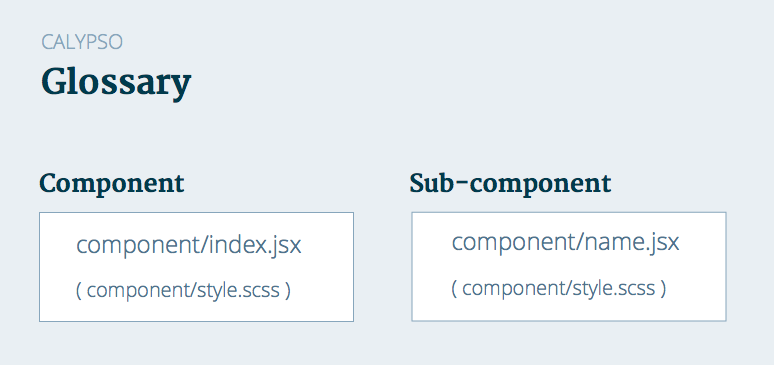Click component/style.scss in the Component box
774x365 pixels.
click(x=183, y=290)
